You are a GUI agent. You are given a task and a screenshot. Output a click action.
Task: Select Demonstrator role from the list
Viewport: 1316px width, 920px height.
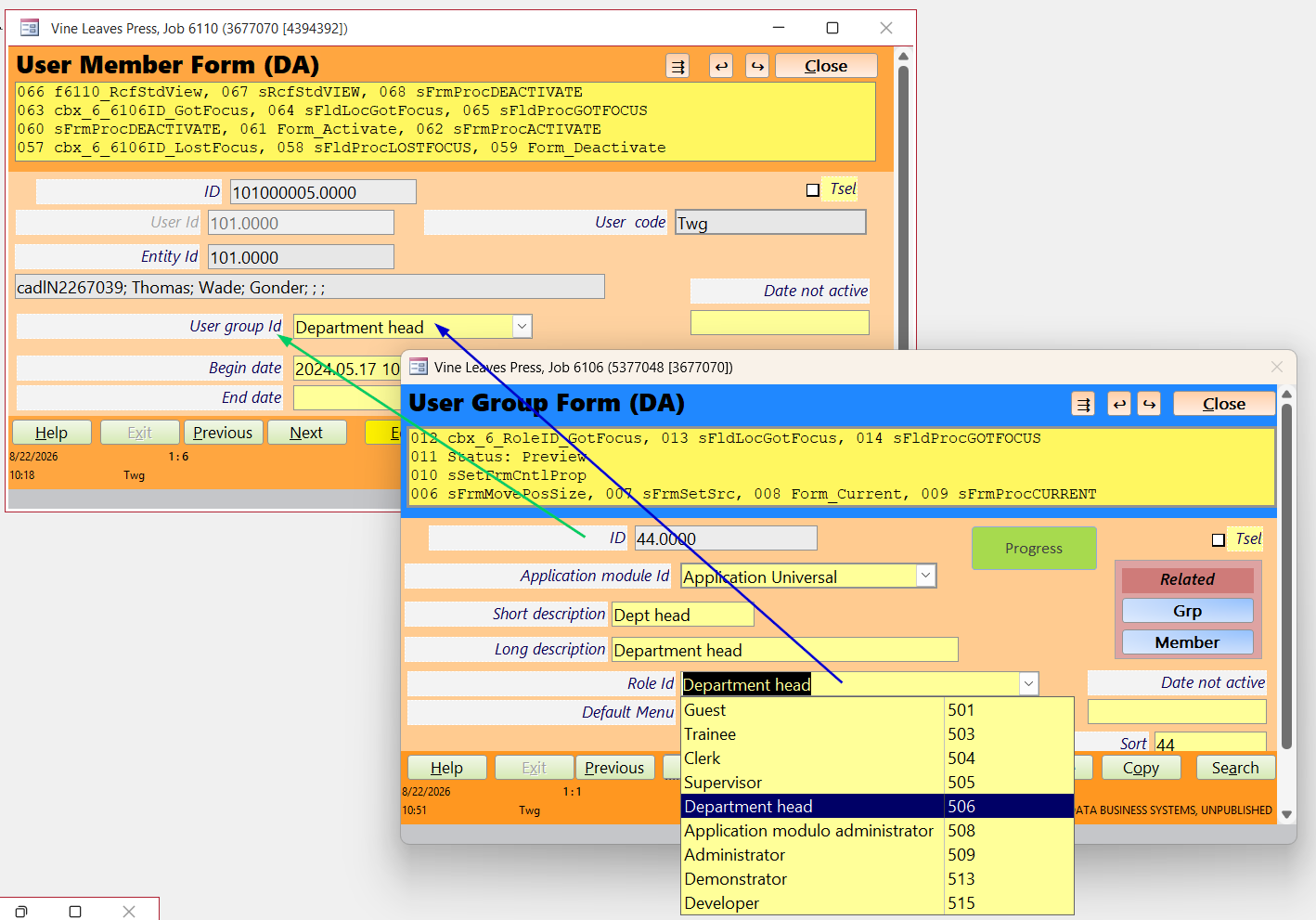(x=877, y=879)
